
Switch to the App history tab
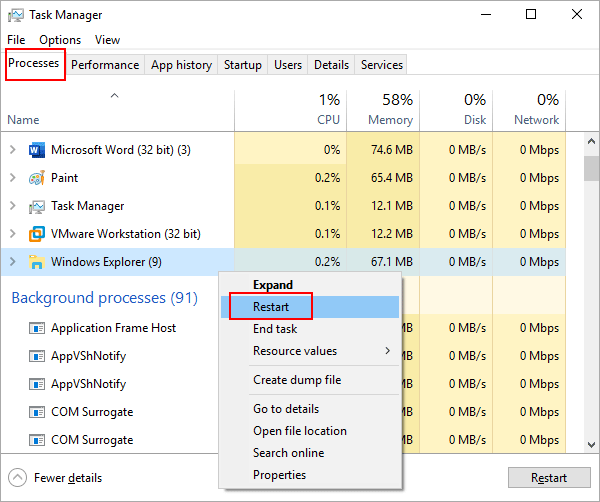[x=181, y=65]
